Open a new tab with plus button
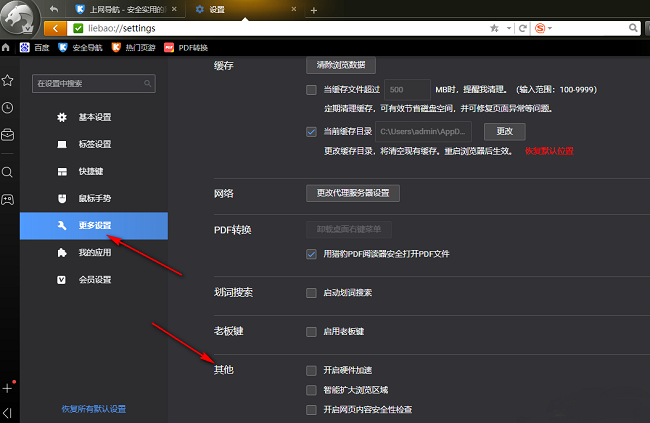This screenshot has width=650, height=423. click(314, 10)
